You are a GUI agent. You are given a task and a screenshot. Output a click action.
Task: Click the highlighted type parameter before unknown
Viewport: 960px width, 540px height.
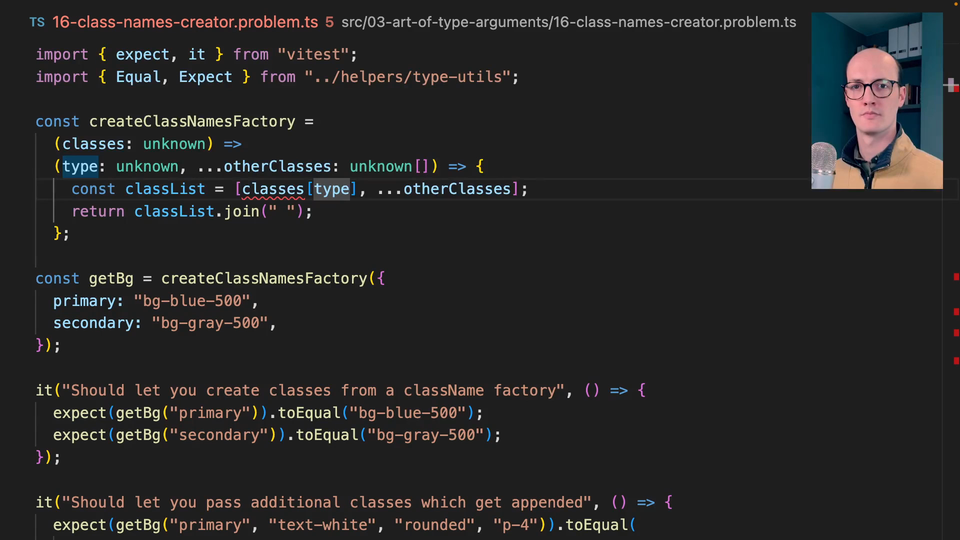[80, 166]
